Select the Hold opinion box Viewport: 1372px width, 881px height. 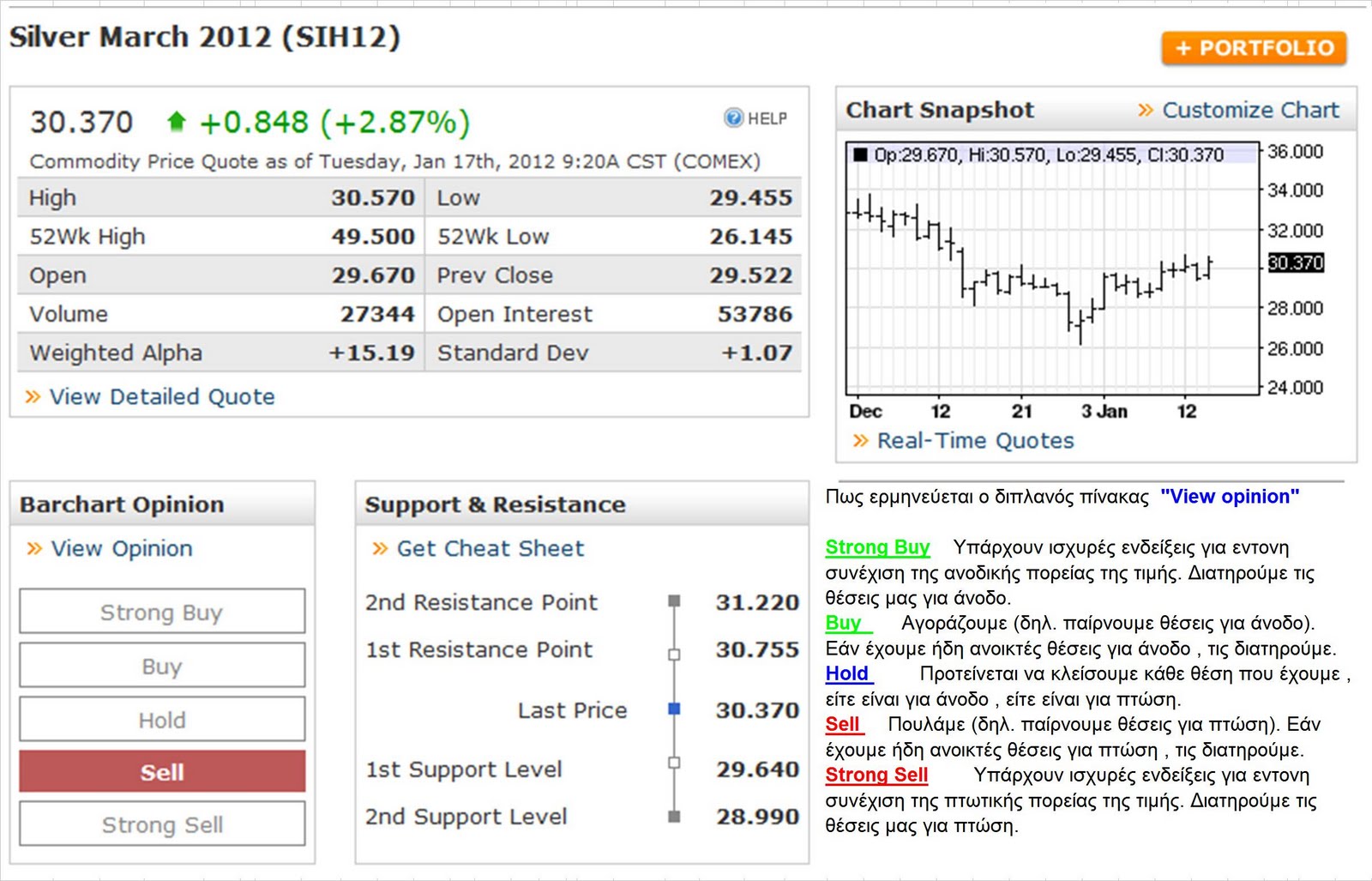click(x=162, y=719)
